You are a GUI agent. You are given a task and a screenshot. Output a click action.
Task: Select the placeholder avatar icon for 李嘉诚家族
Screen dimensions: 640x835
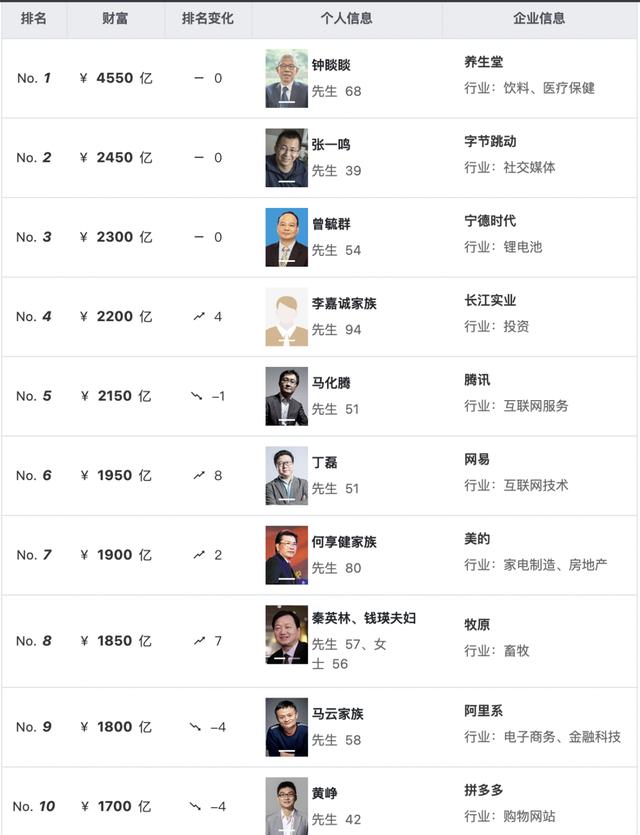(x=286, y=317)
